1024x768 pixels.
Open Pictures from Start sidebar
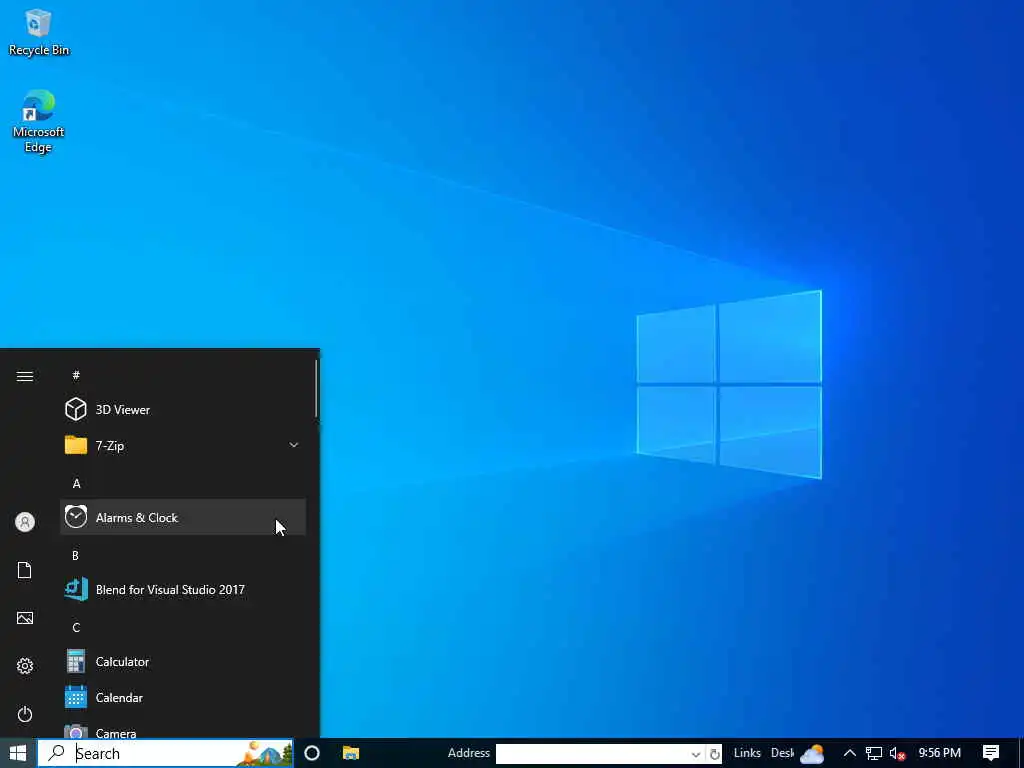[25, 618]
